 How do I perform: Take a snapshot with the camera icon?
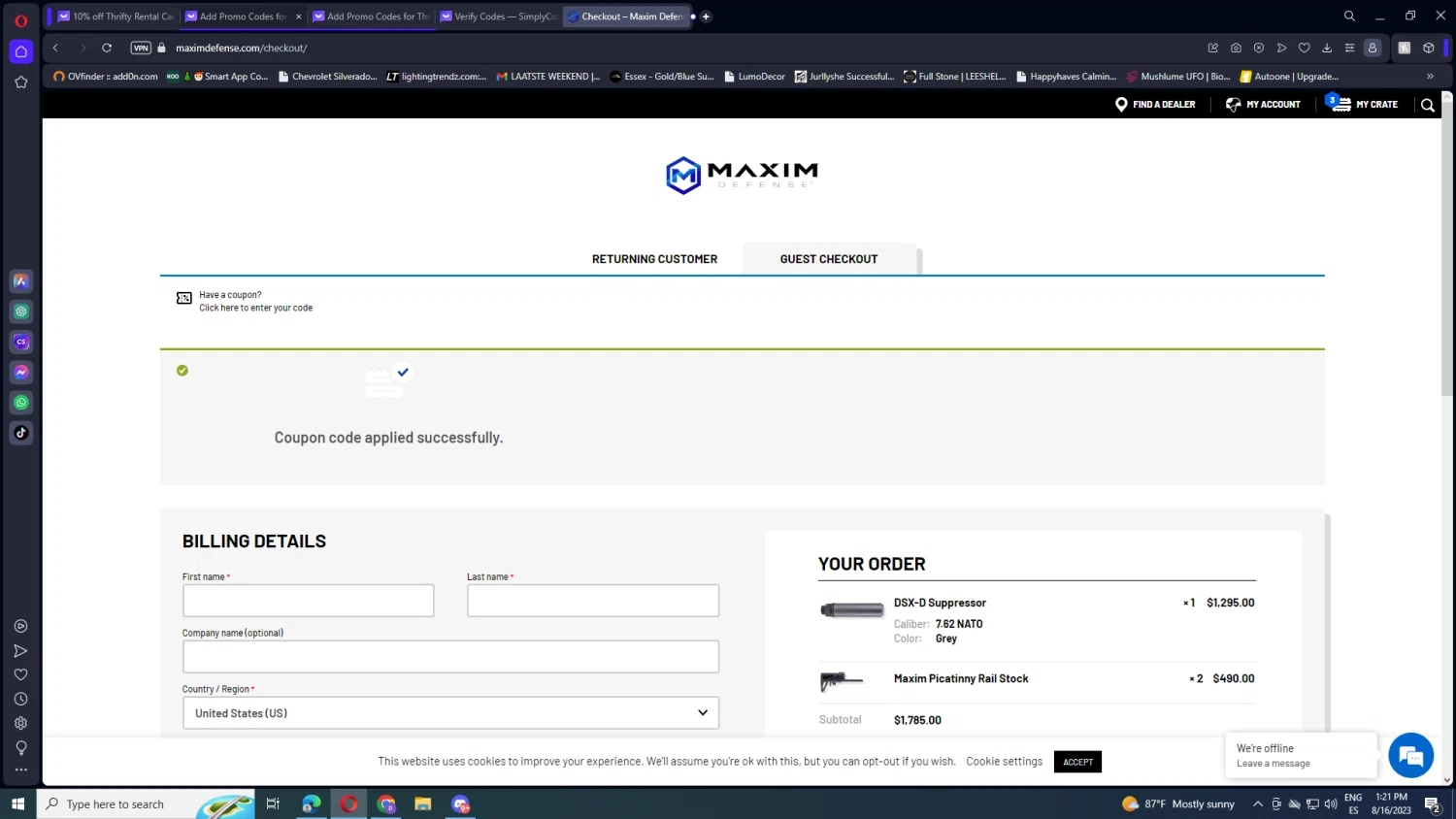1236,48
